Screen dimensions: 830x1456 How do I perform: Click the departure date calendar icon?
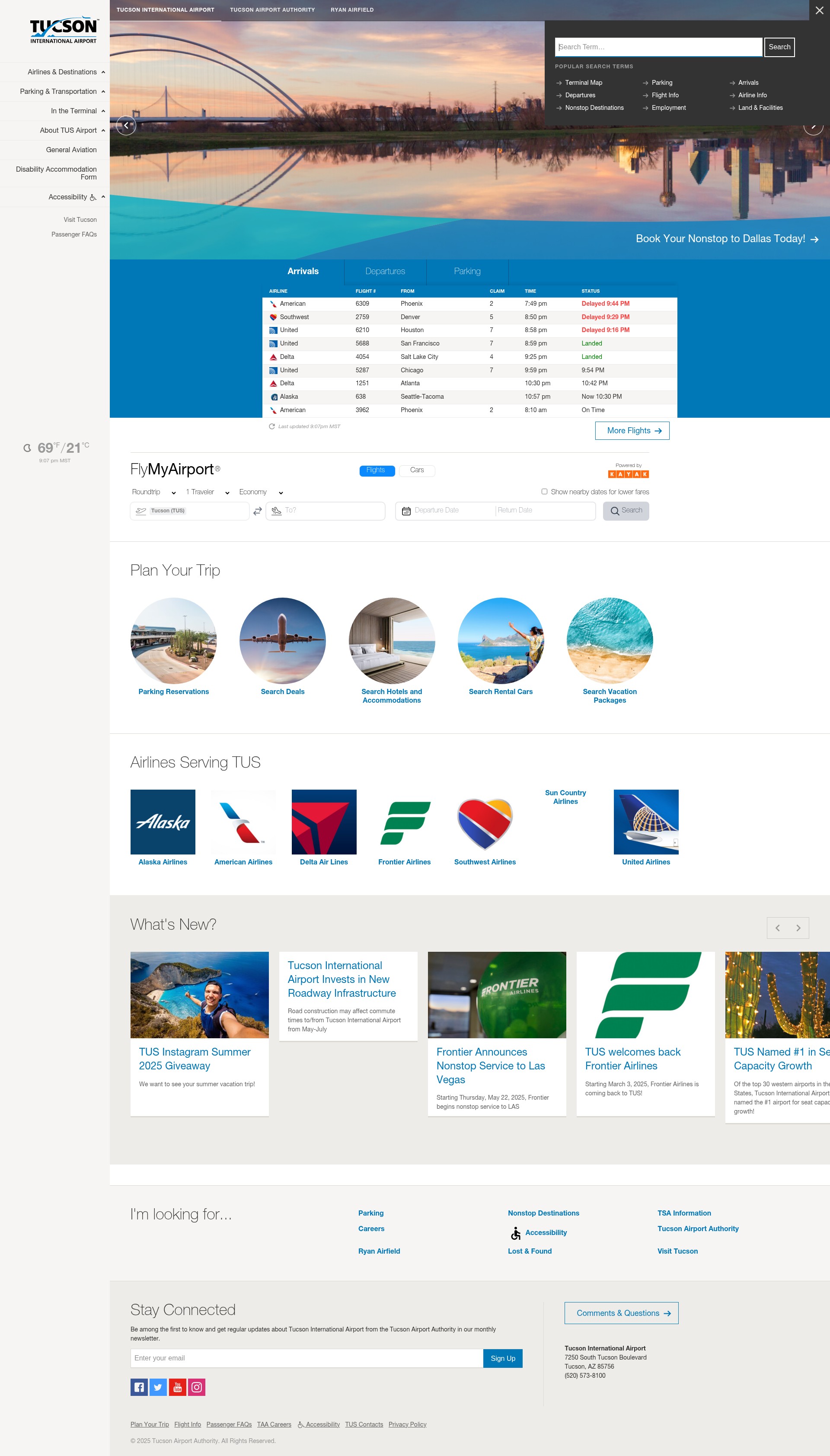click(x=406, y=512)
